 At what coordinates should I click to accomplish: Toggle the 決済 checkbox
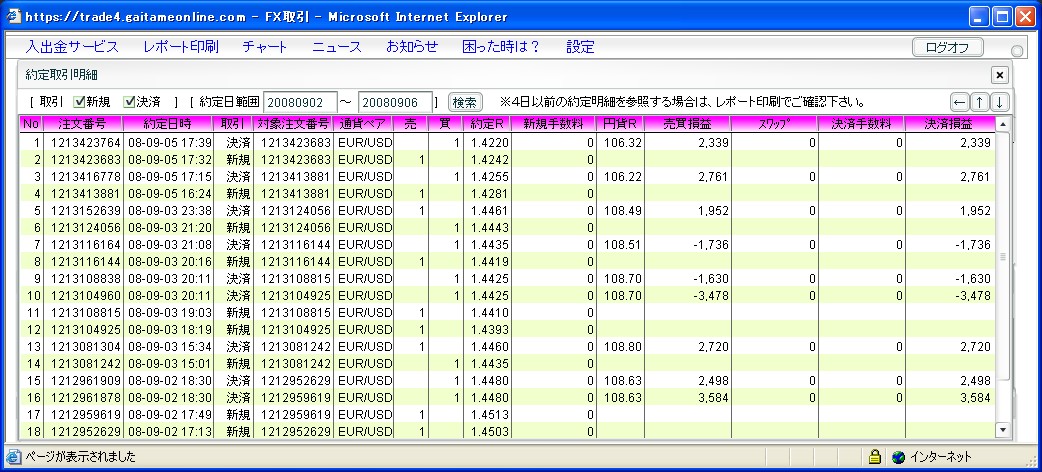point(129,102)
